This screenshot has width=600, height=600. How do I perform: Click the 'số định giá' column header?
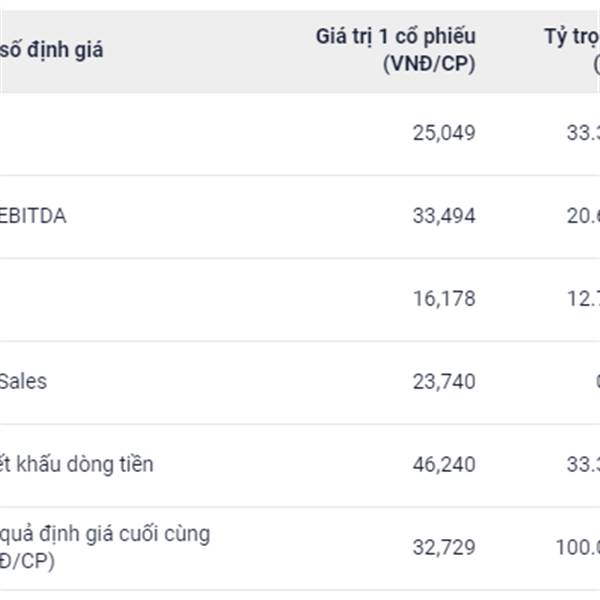51,50
